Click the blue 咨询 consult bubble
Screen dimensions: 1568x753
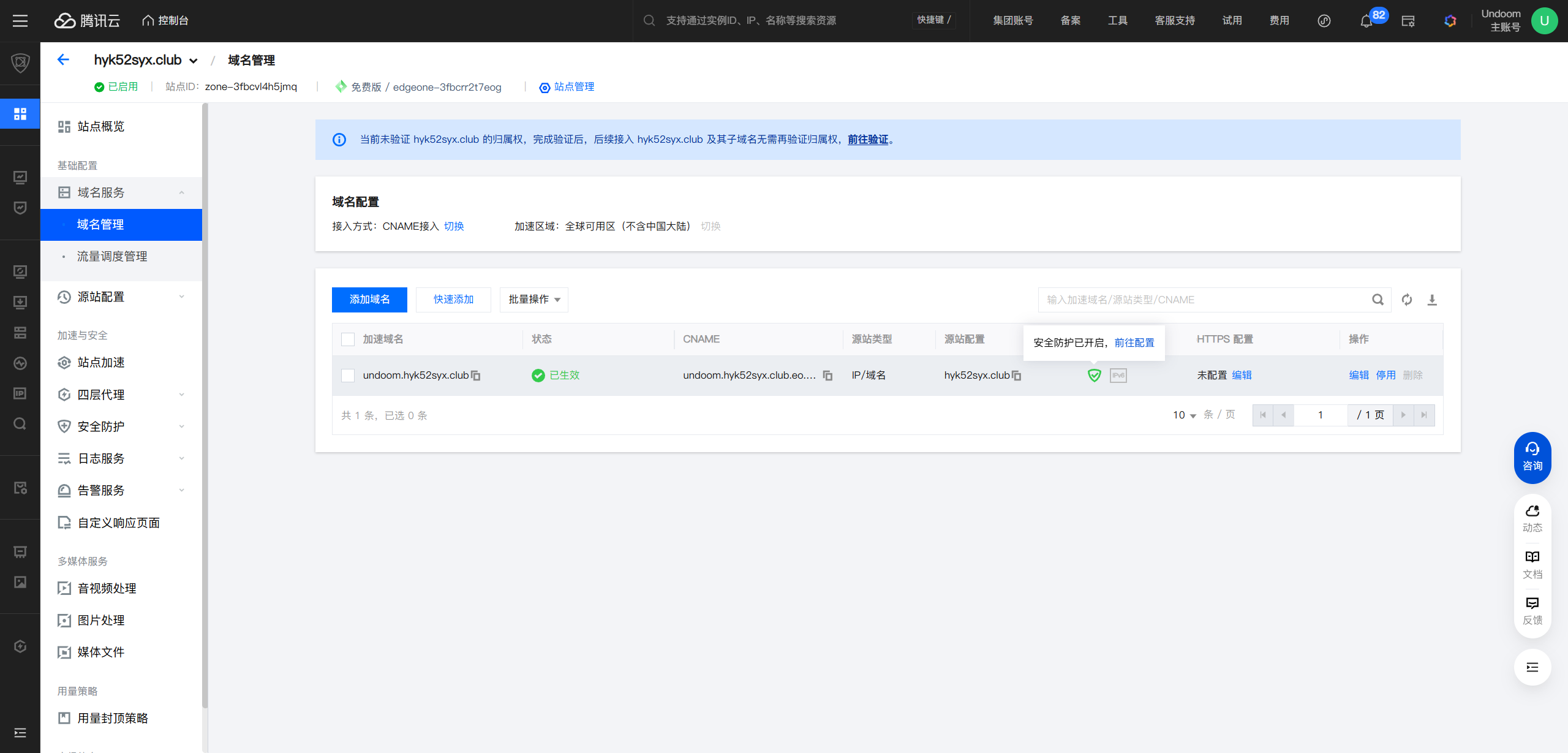[x=1532, y=457]
